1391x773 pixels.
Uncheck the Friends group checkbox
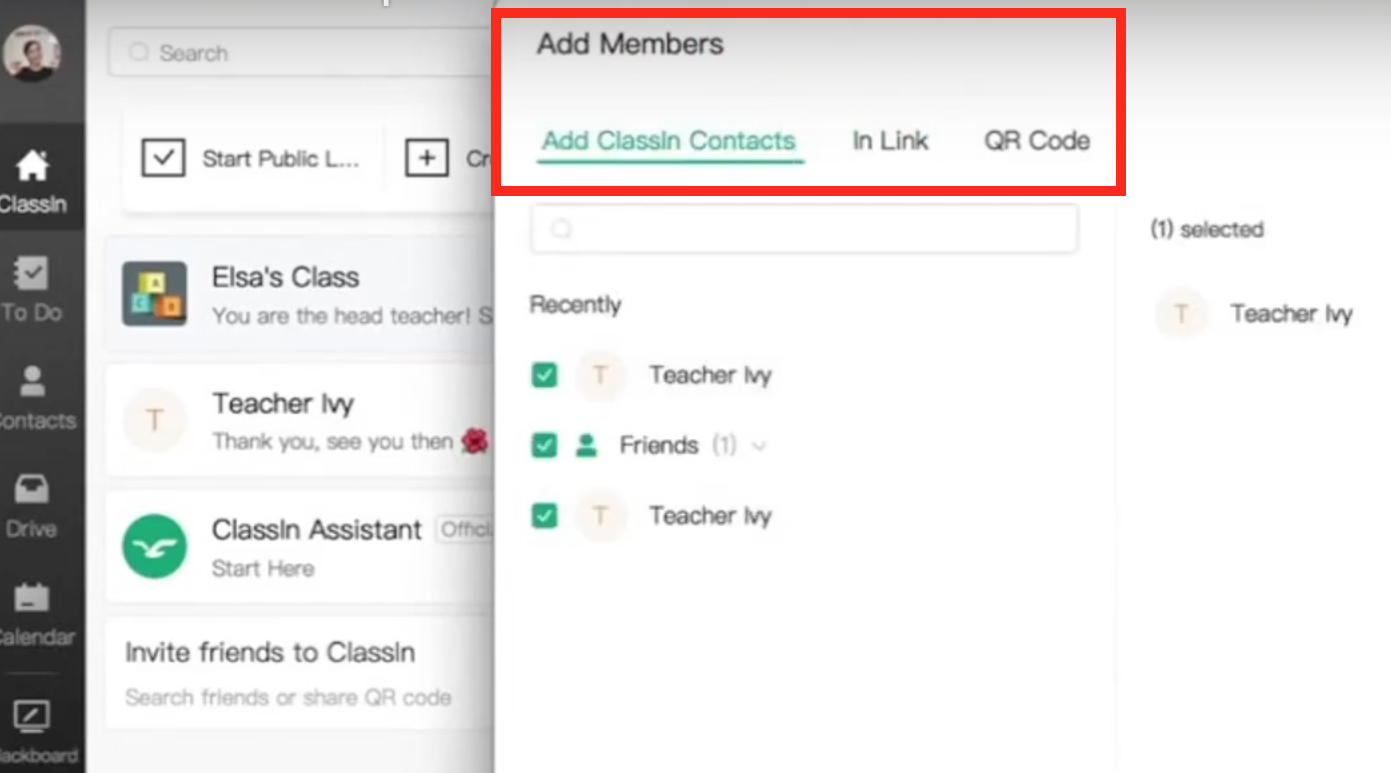[544, 445]
